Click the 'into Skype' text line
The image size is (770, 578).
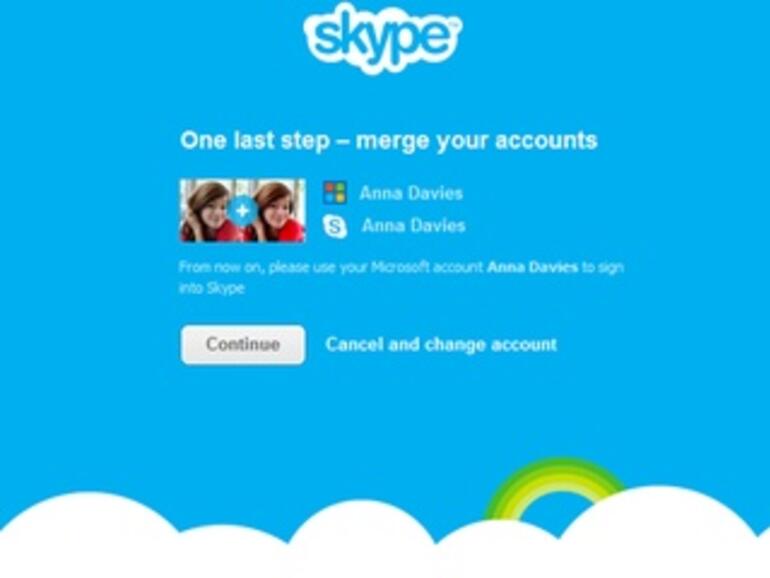tap(212, 288)
